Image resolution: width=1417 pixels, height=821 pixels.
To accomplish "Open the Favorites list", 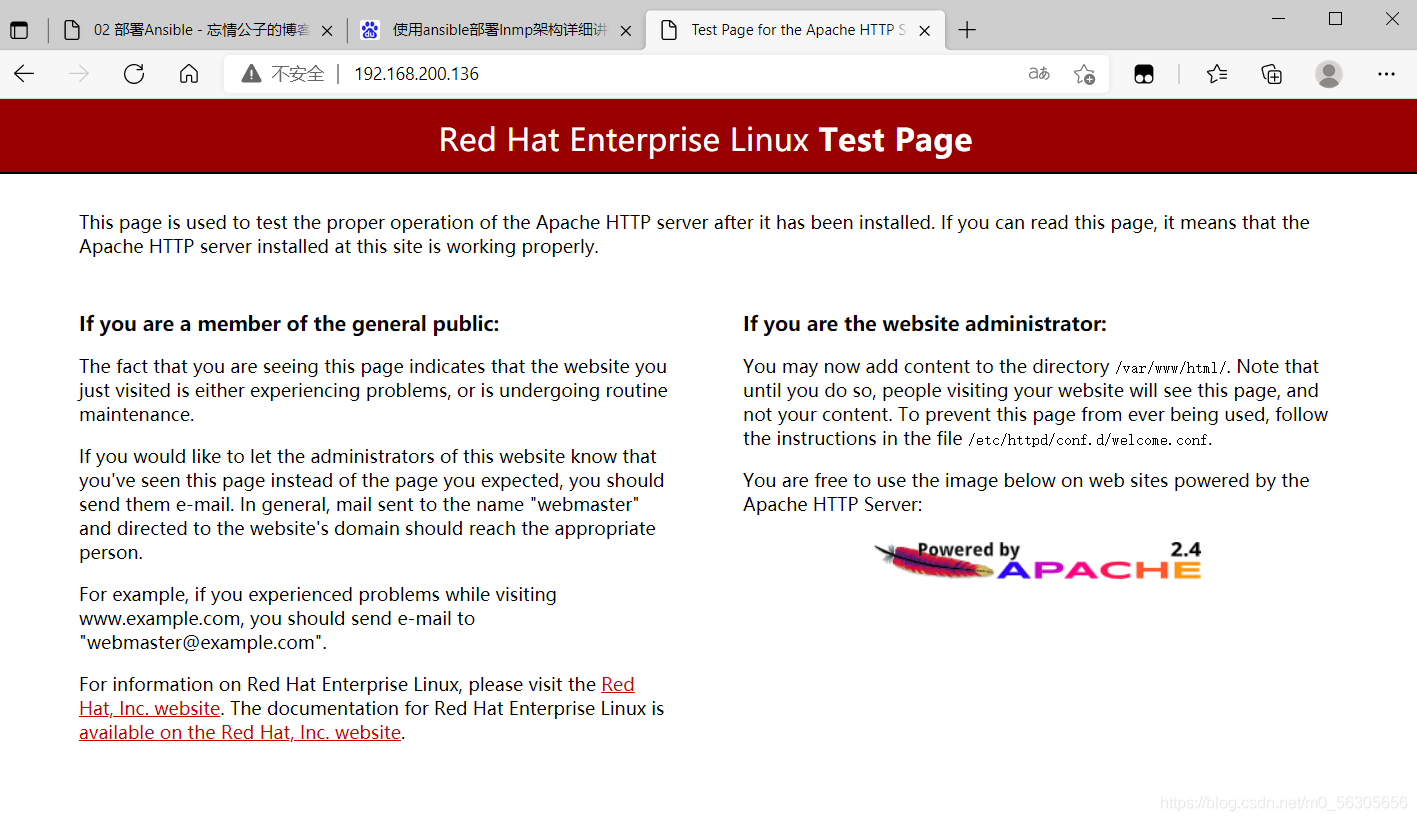I will (x=1217, y=74).
